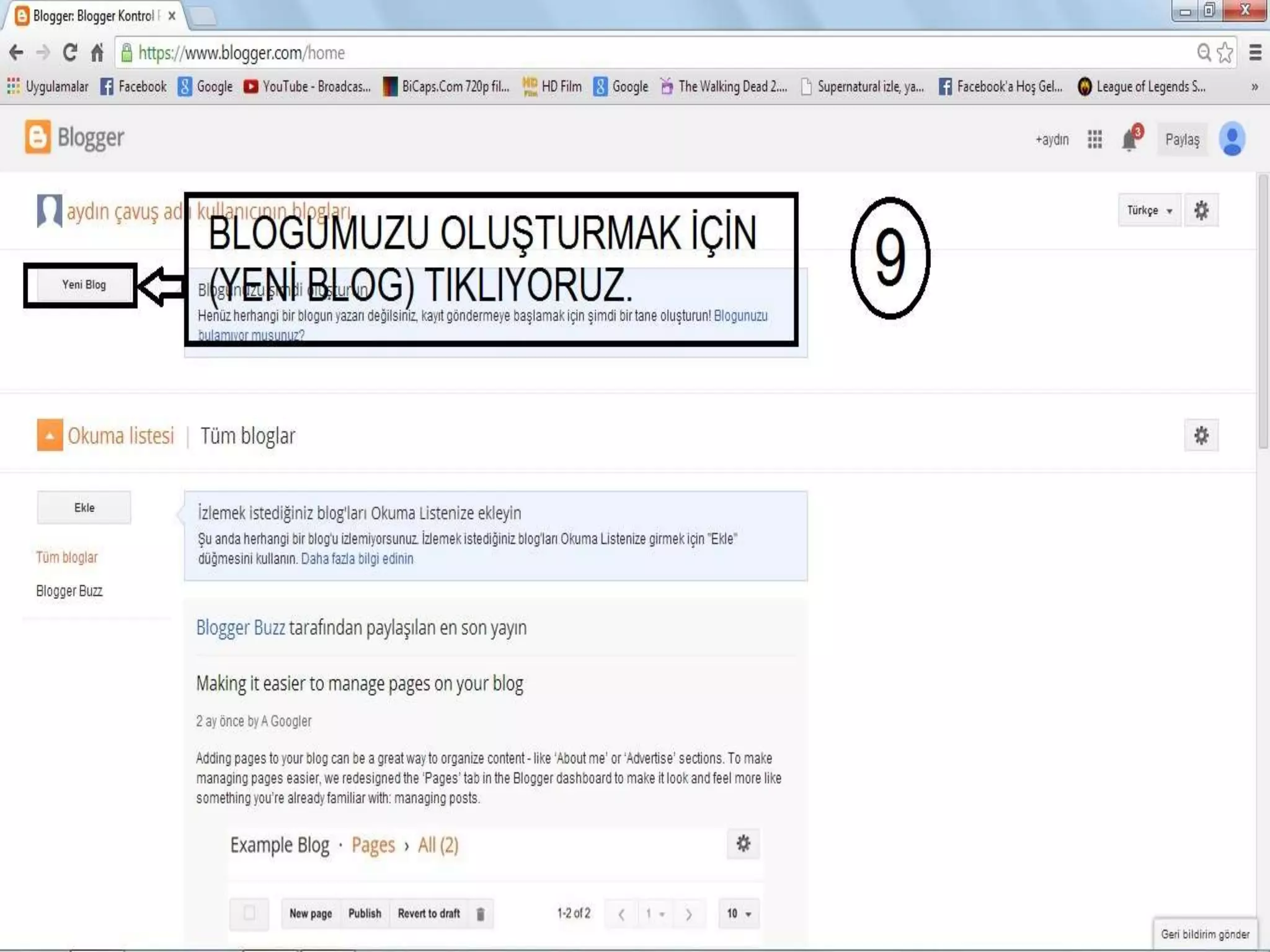
Task: Open the 10 per-page dropdown
Action: coord(739,914)
